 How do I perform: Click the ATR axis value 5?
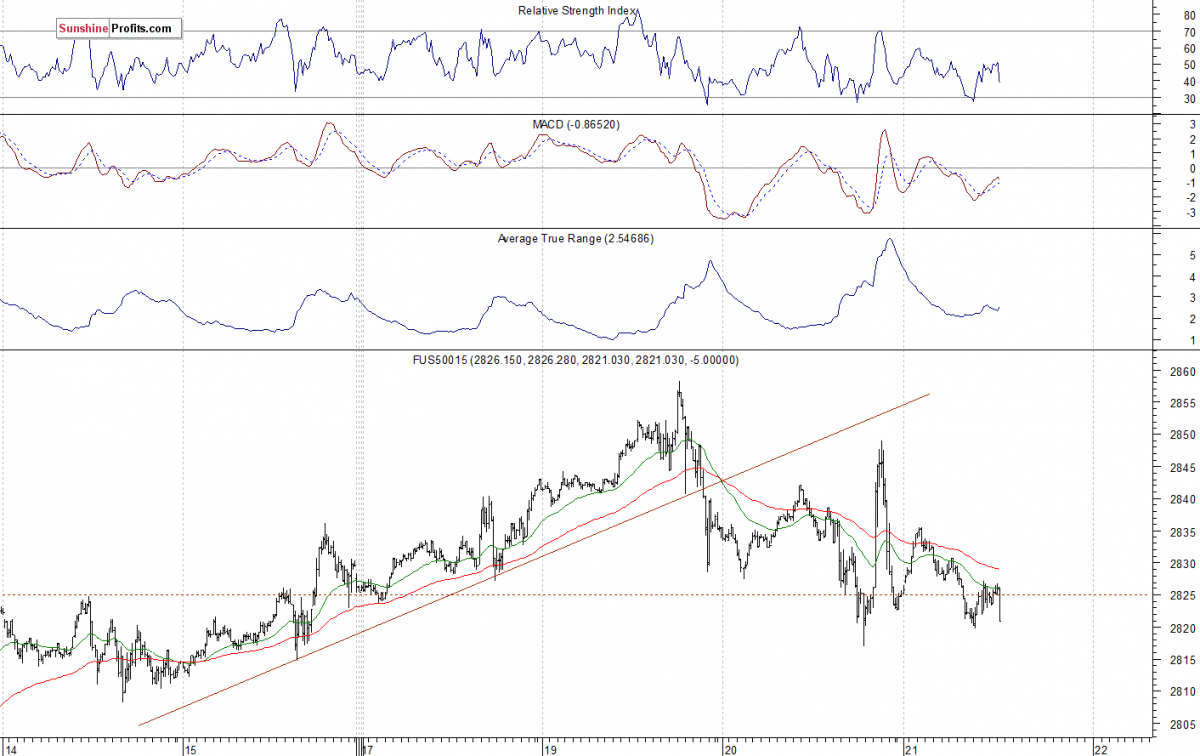(x=1191, y=256)
